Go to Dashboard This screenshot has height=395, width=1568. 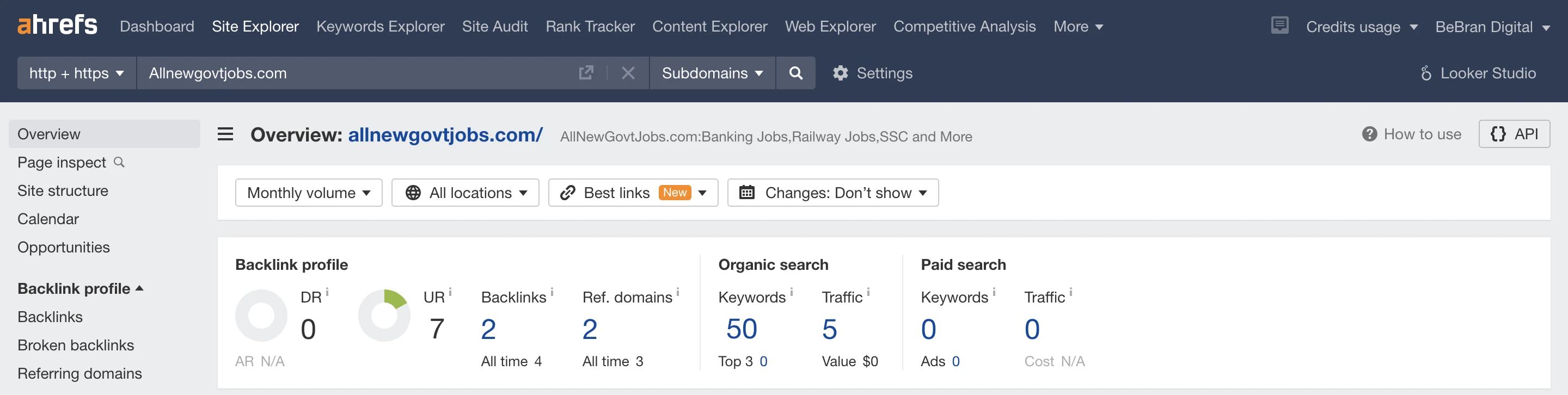(x=157, y=26)
